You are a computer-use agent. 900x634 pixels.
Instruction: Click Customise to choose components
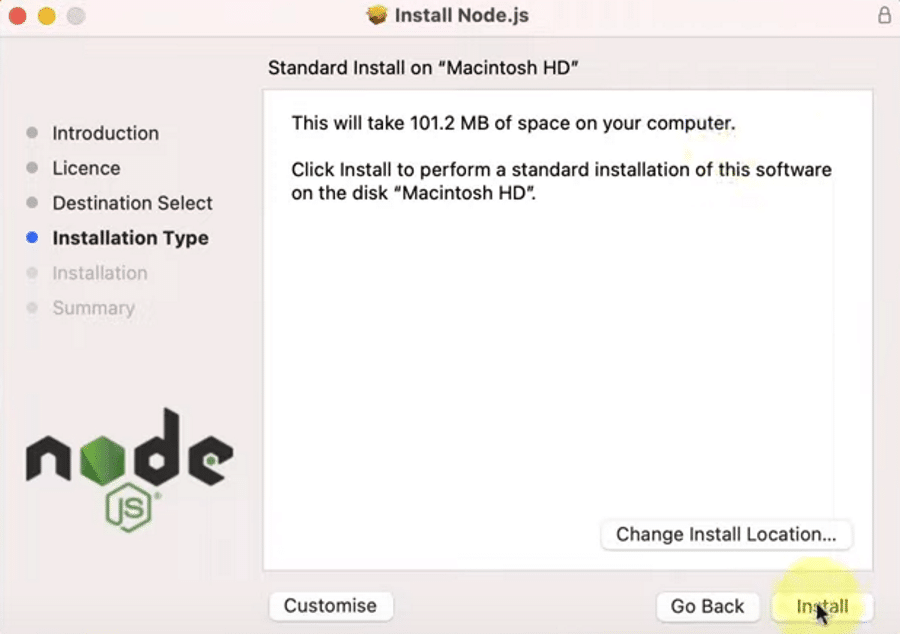coord(331,606)
